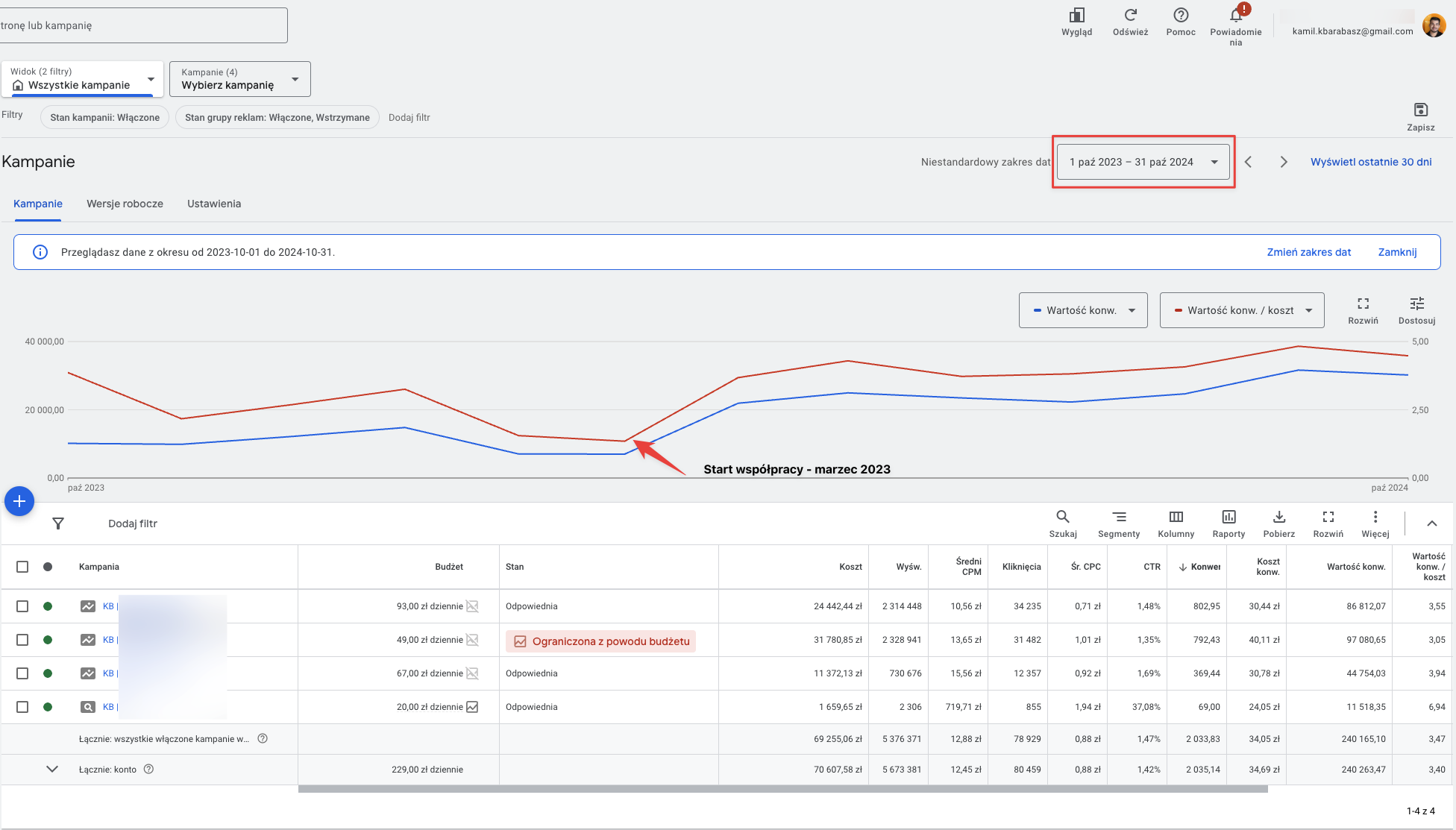Switch to the Ustawienia tab
Screen dimensions: 1456x830
[x=214, y=204]
